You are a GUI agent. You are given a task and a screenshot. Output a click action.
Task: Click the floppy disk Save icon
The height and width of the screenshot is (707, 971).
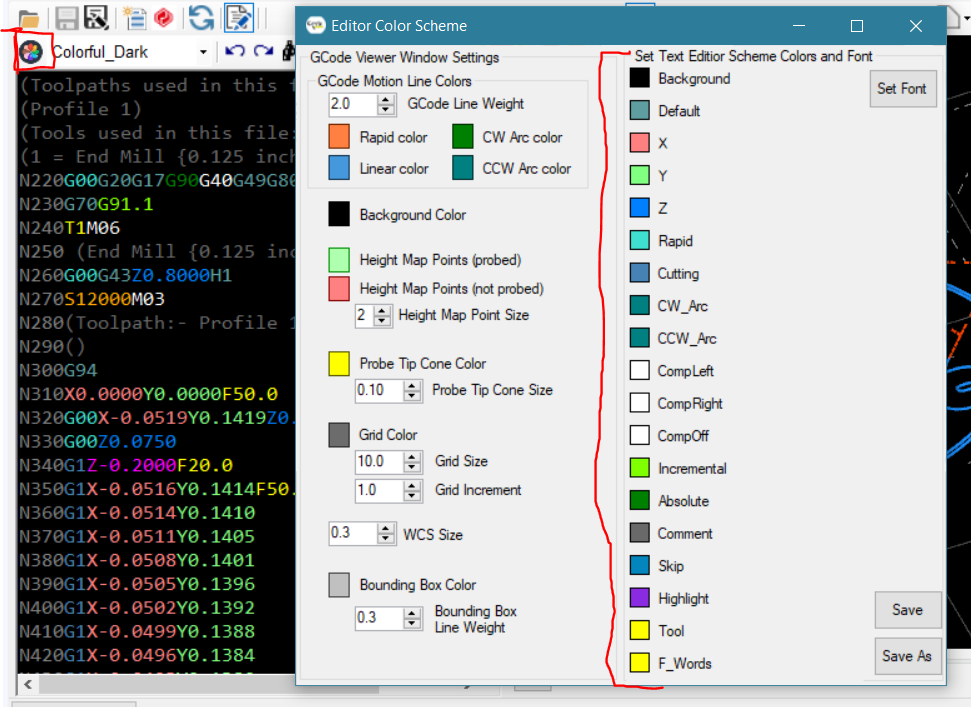[x=67, y=18]
